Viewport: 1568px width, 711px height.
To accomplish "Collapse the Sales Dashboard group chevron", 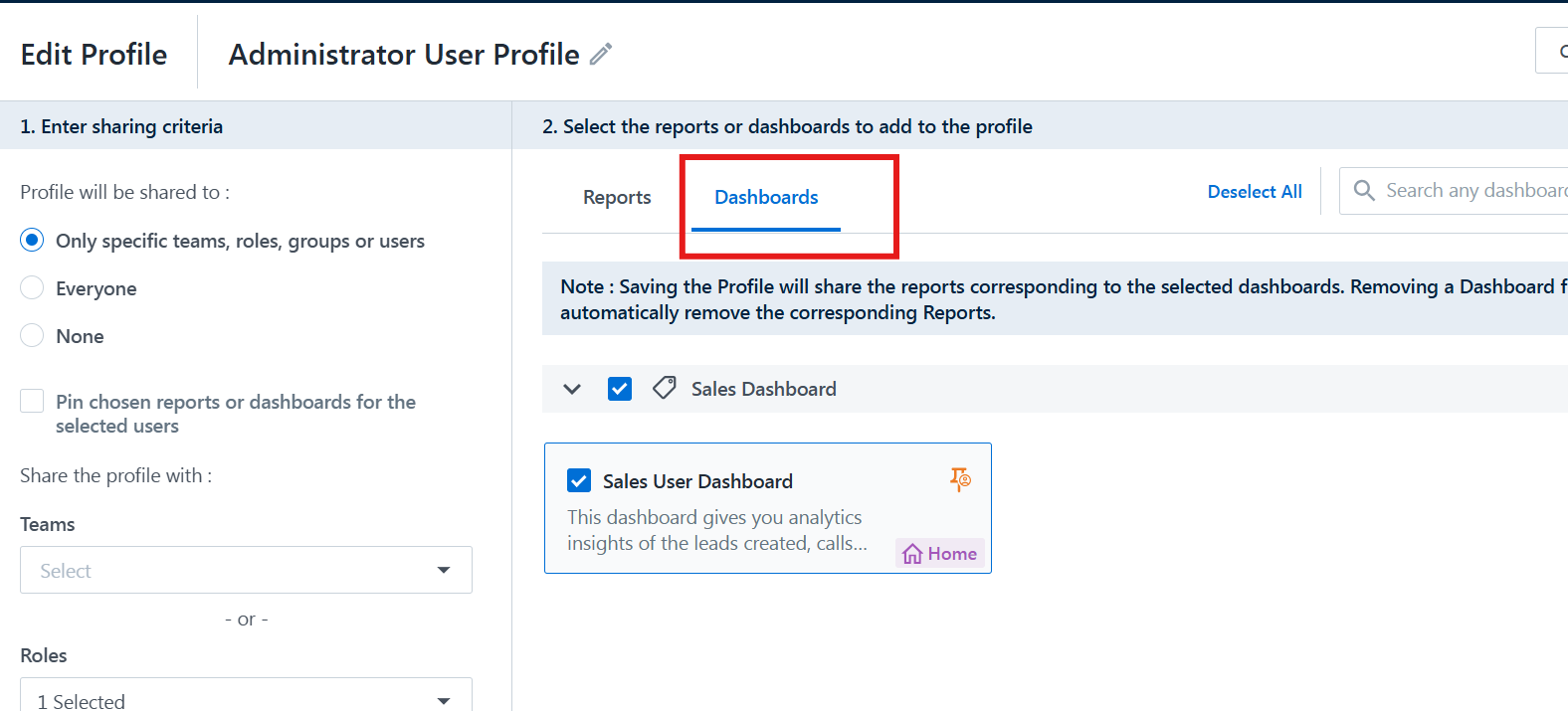I will tap(572, 389).
